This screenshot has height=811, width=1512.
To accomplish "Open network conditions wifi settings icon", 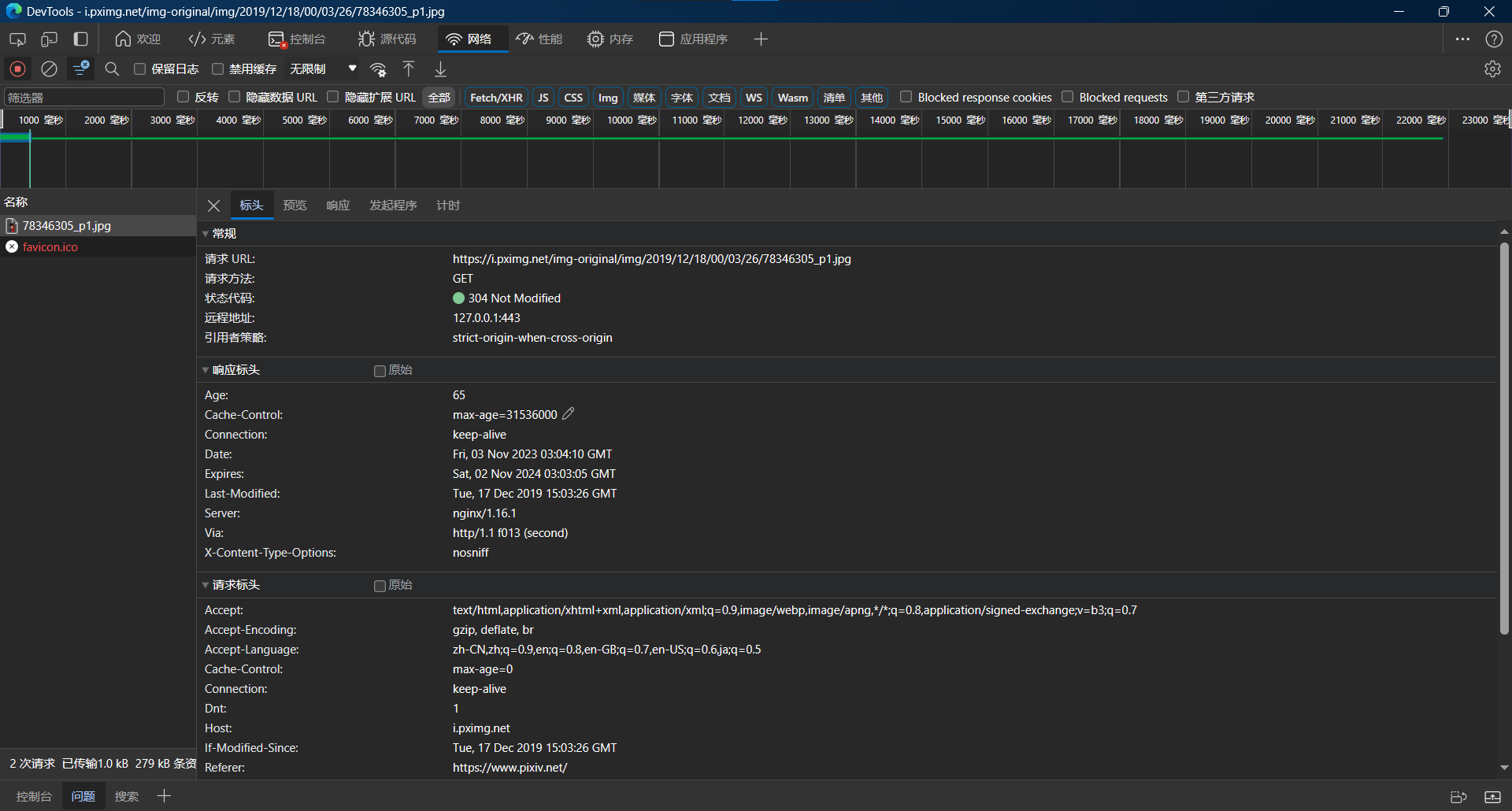I will point(378,69).
